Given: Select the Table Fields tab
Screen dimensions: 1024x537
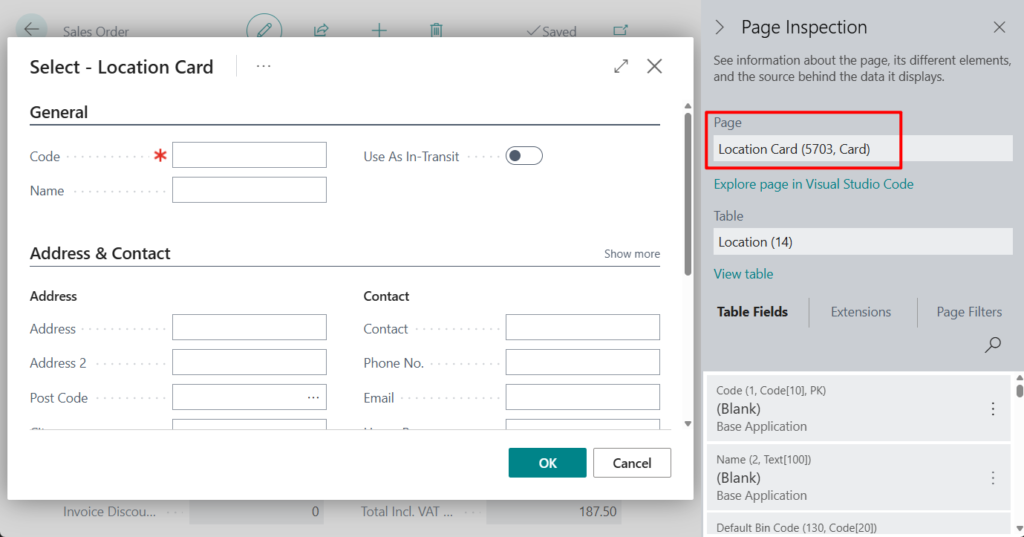Looking at the screenshot, I should point(752,312).
